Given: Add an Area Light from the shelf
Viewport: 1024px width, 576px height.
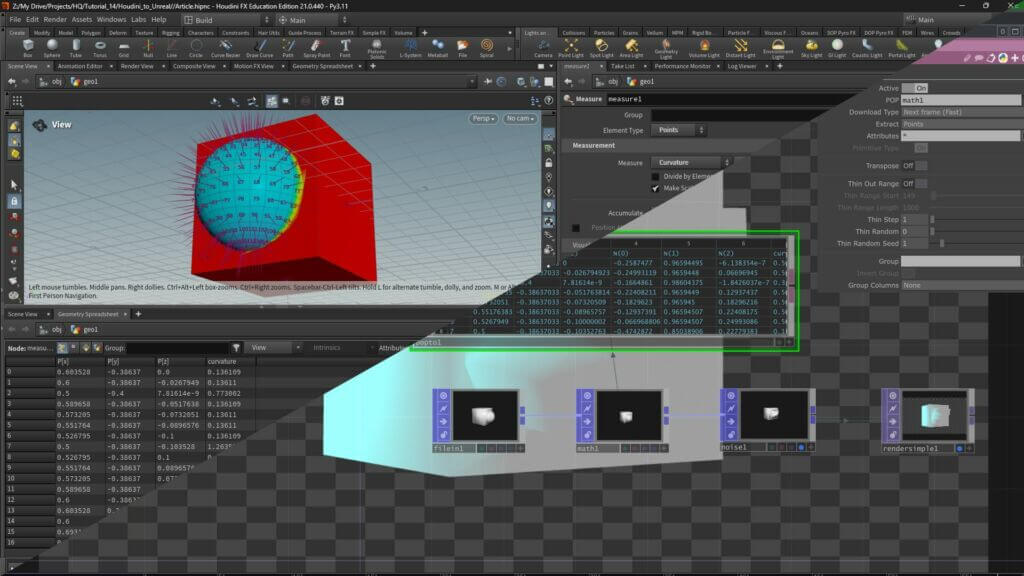Looking at the screenshot, I should point(632,48).
